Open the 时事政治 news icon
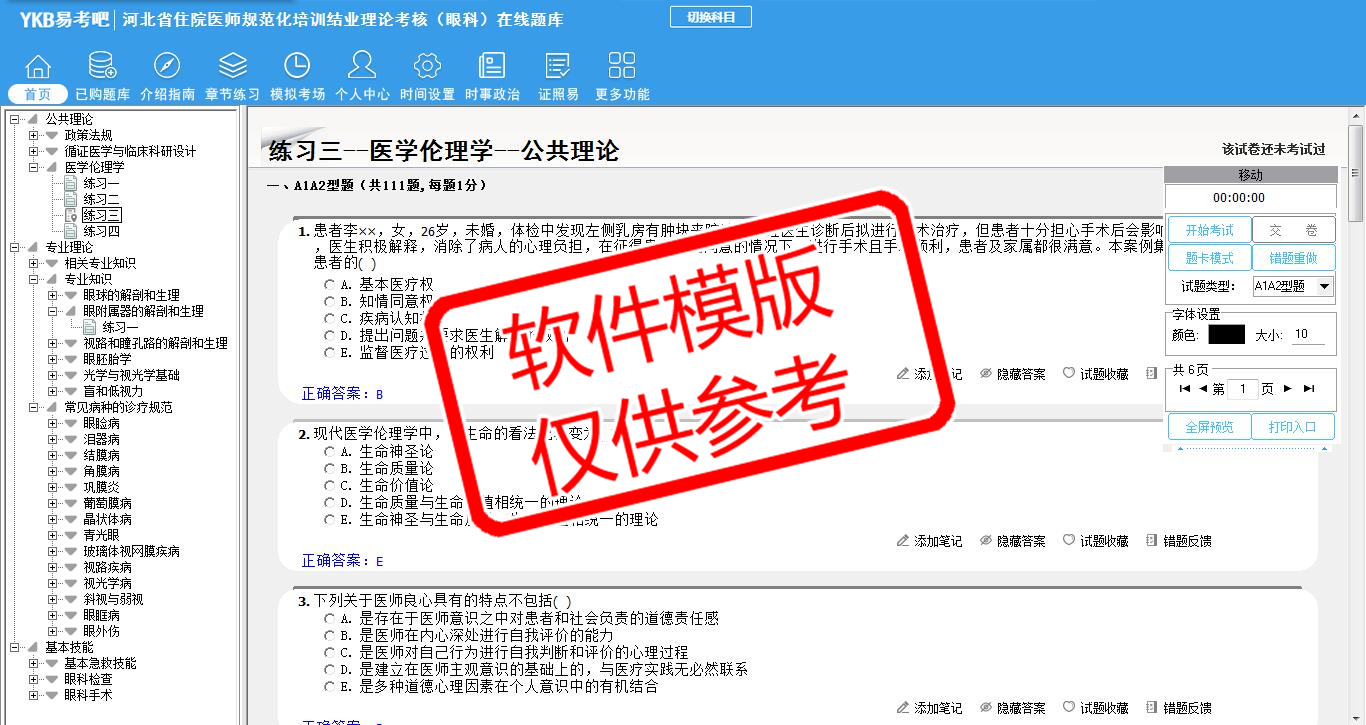 point(492,67)
